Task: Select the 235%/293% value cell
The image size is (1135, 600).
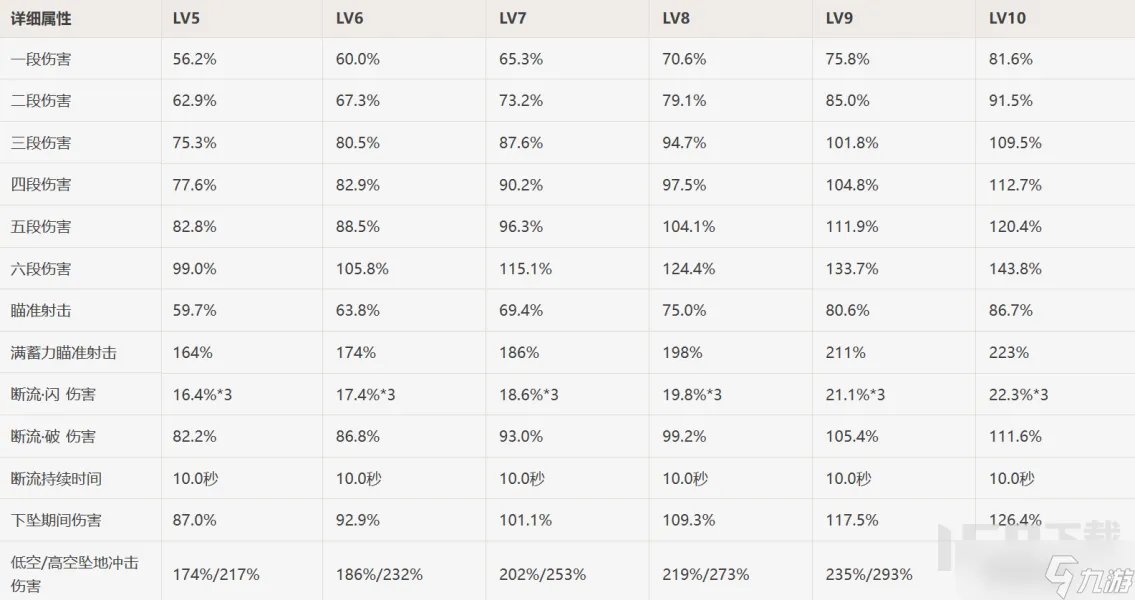Action: click(869, 575)
